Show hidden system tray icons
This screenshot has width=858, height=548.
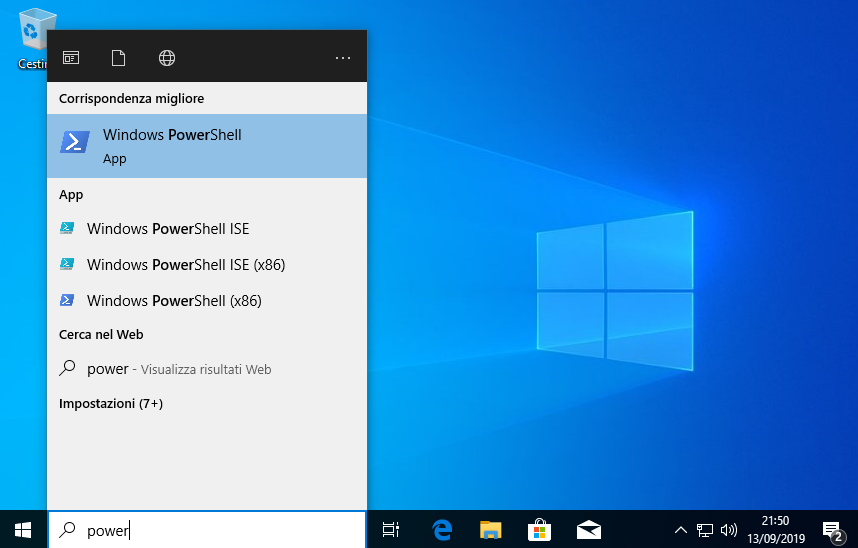pos(681,529)
